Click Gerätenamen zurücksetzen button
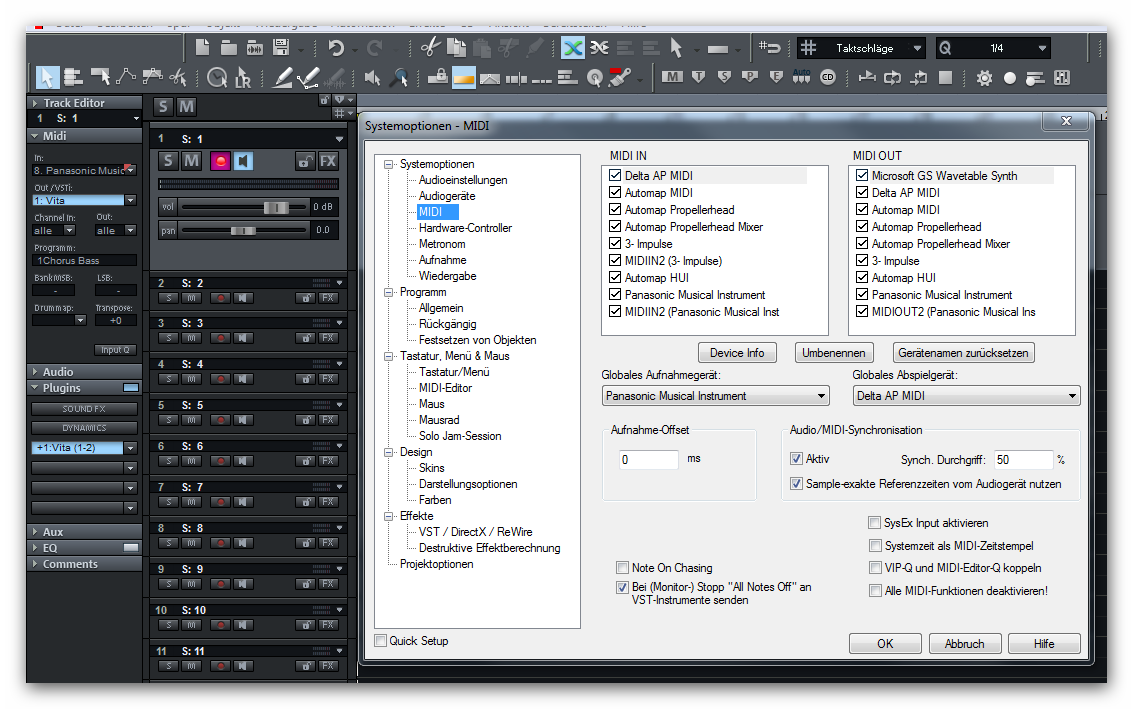The height and width of the screenshot is (709, 1133). [x=963, y=353]
